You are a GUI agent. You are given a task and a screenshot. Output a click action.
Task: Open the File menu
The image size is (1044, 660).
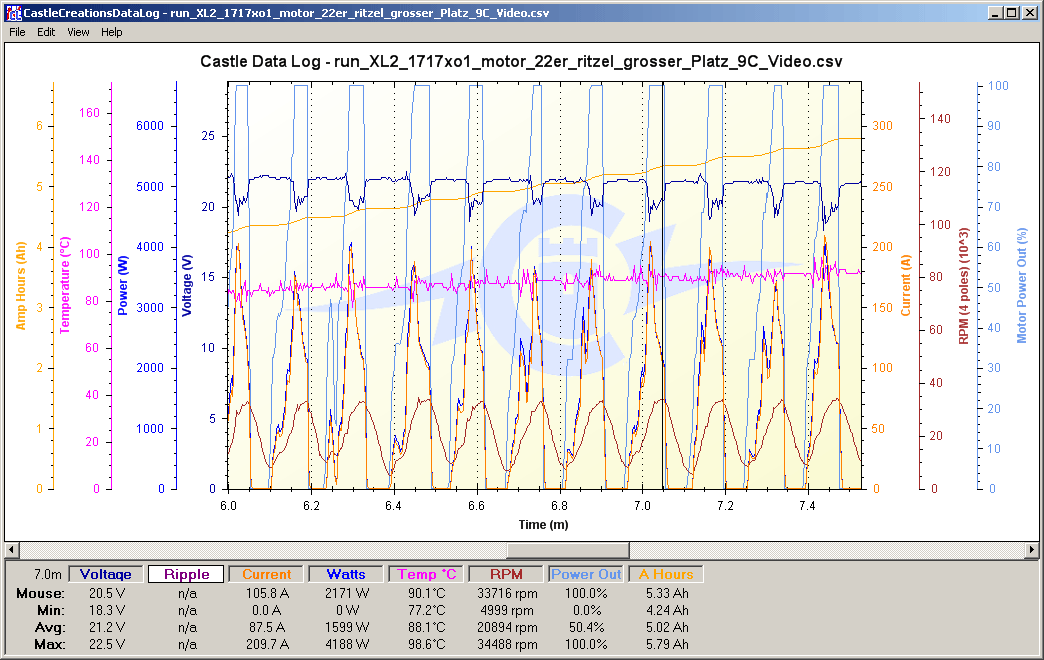pos(17,32)
